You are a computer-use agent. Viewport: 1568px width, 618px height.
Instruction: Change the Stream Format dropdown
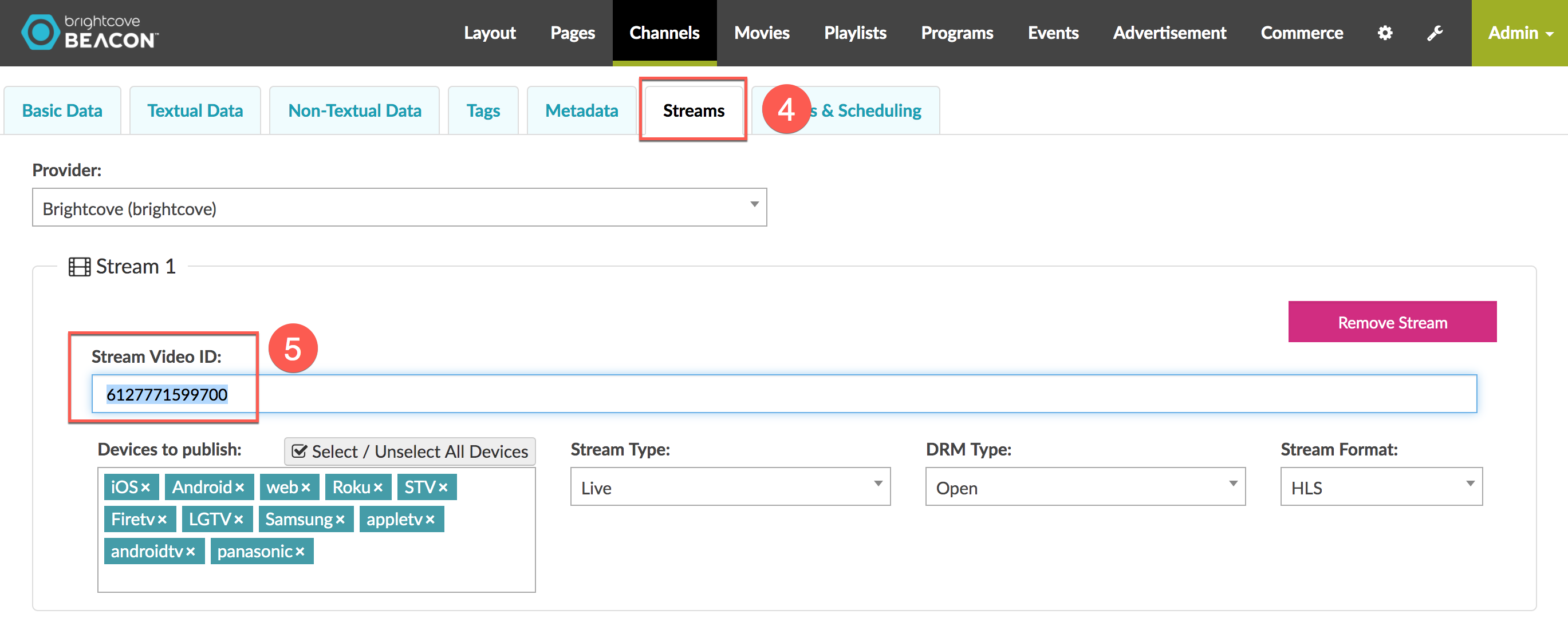click(1381, 486)
